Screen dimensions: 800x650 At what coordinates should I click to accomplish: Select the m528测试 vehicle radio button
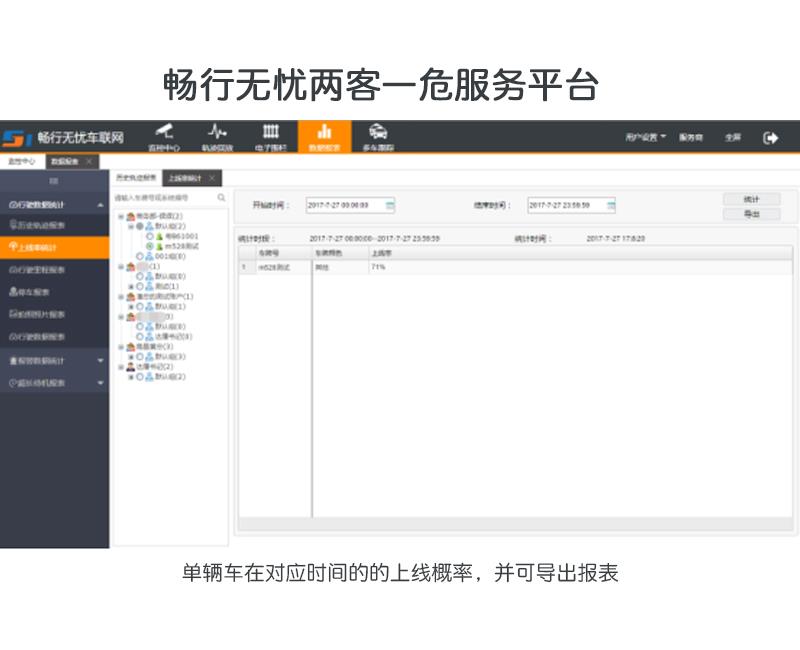pyautogui.click(x=150, y=246)
